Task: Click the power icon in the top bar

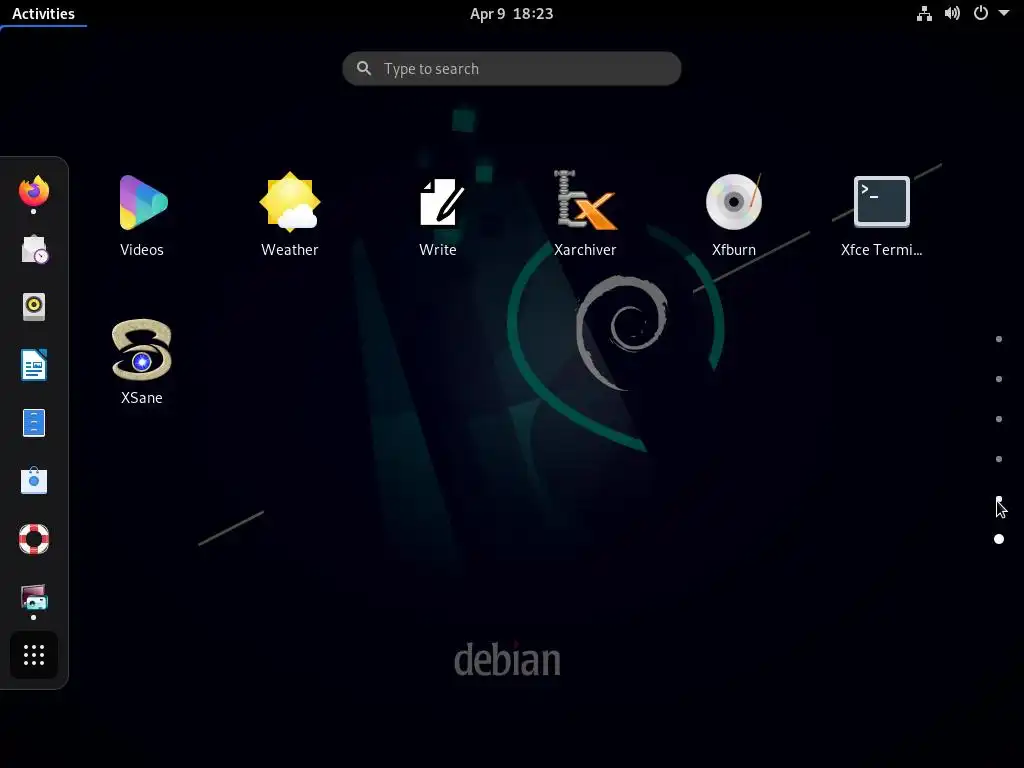Action: pyautogui.click(x=981, y=14)
